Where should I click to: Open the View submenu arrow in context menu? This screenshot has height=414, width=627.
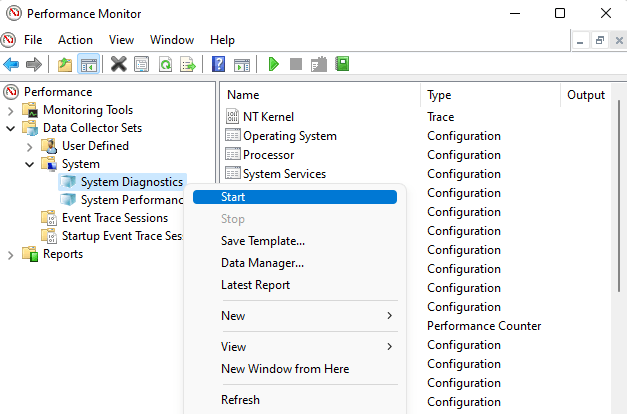pos(389,346)
